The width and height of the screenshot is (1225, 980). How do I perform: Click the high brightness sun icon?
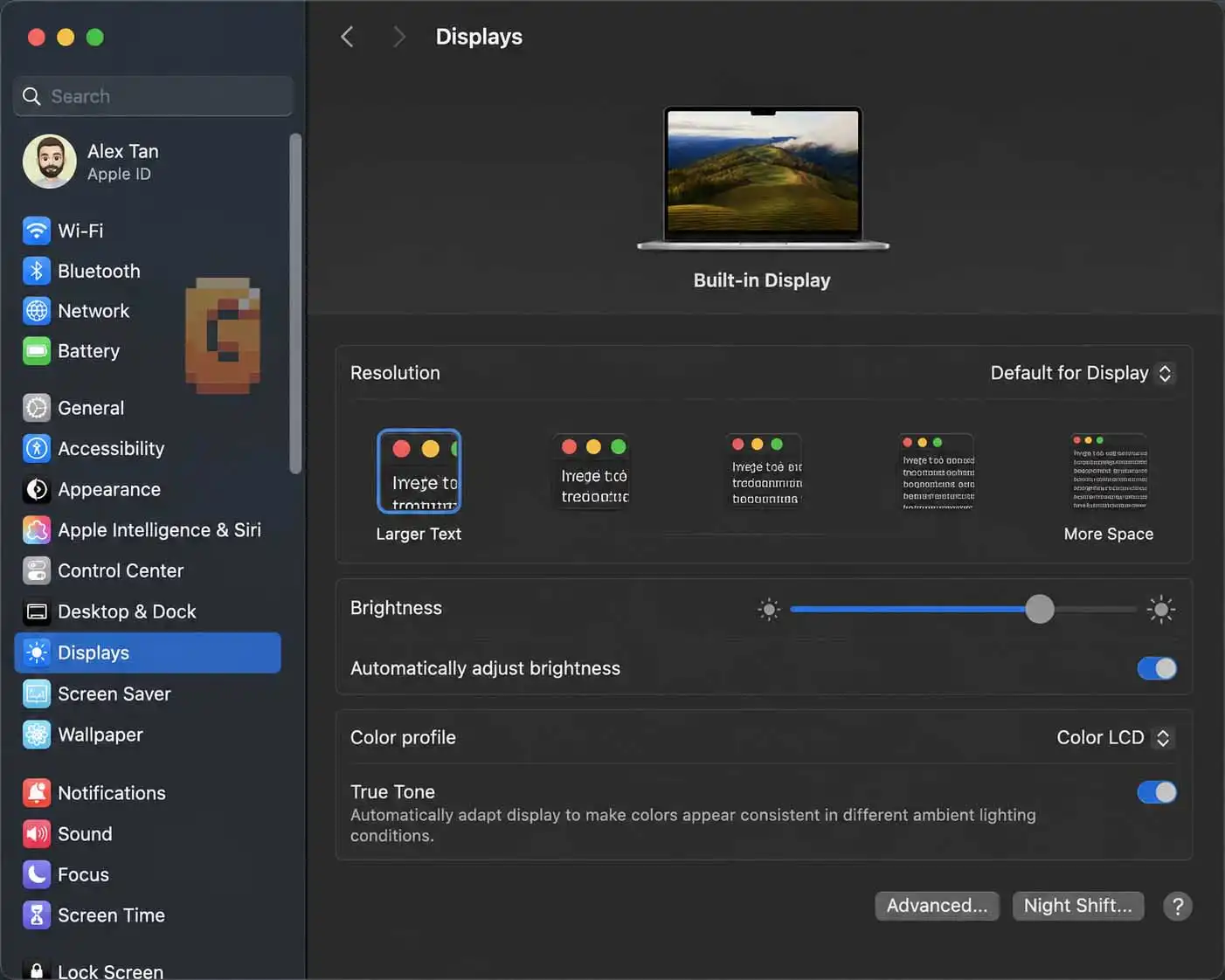pos(1160,610)
